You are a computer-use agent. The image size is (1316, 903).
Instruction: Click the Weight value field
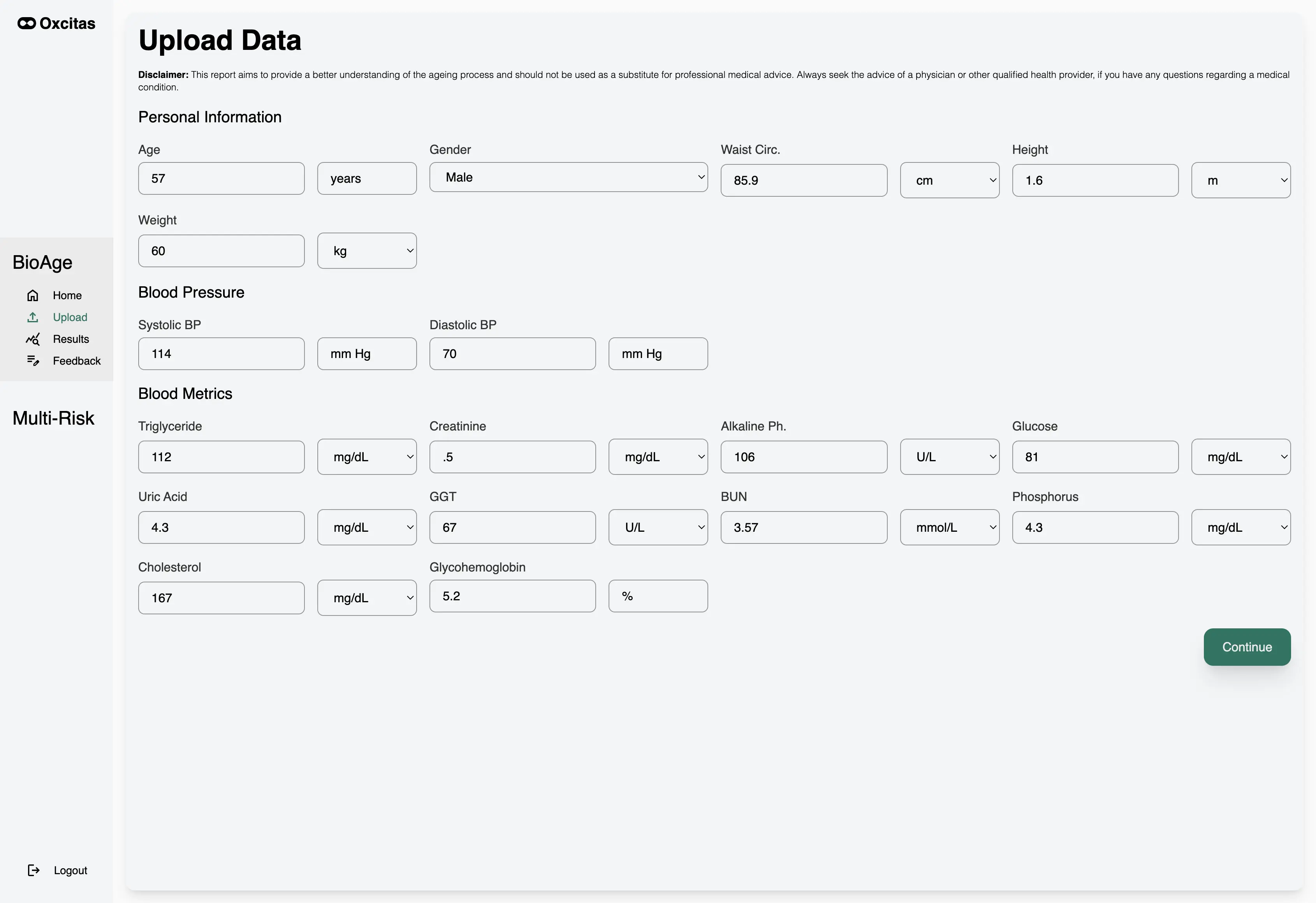[222, 251]
